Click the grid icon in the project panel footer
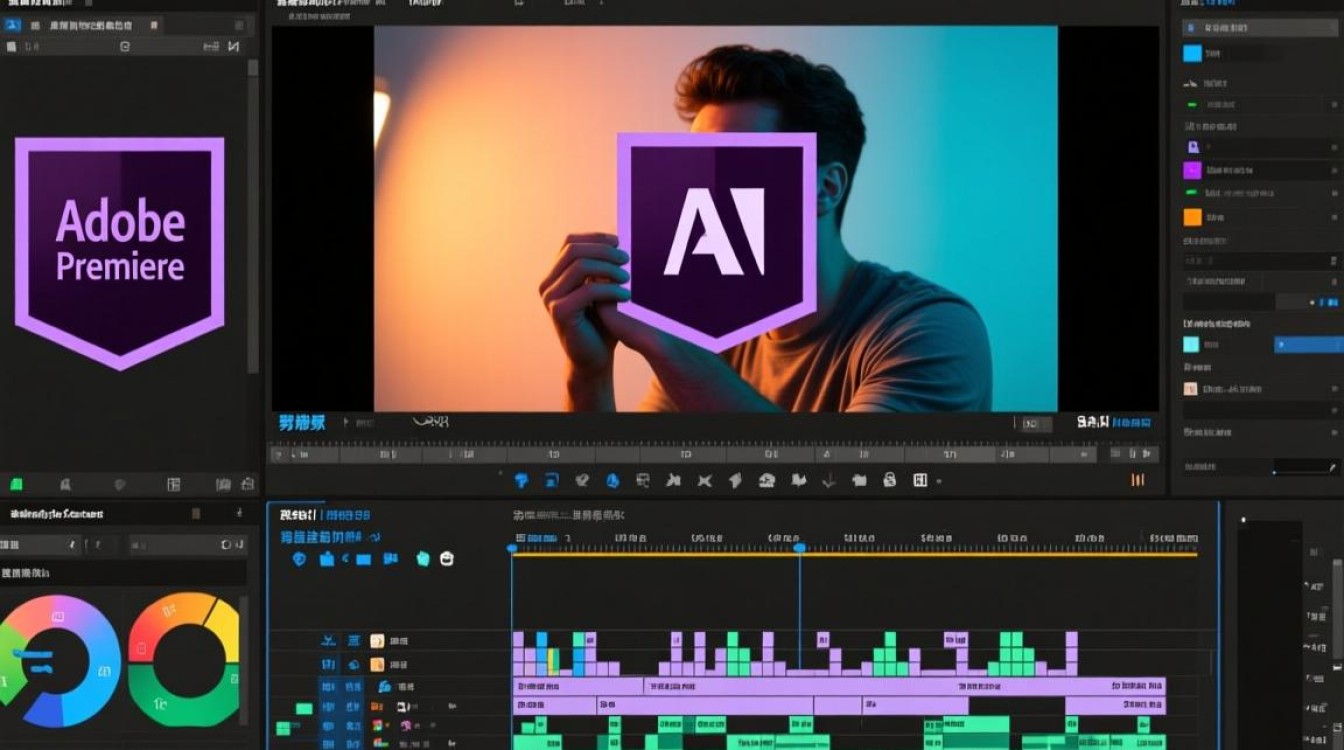The height and width of the screenshot is (750, 1344). 173,485
